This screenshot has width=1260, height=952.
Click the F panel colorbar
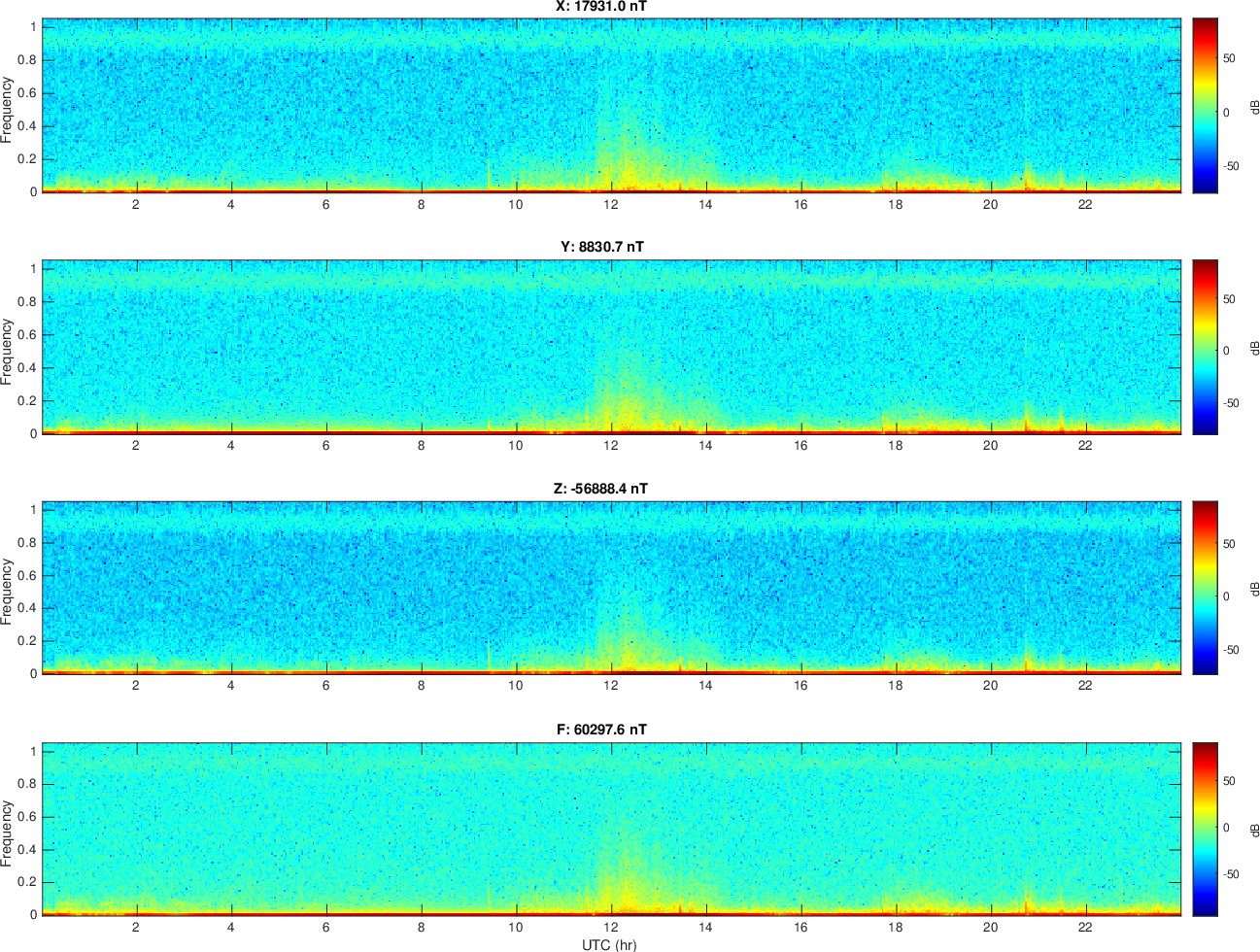pyautogui.click(x=1205, y=829)
